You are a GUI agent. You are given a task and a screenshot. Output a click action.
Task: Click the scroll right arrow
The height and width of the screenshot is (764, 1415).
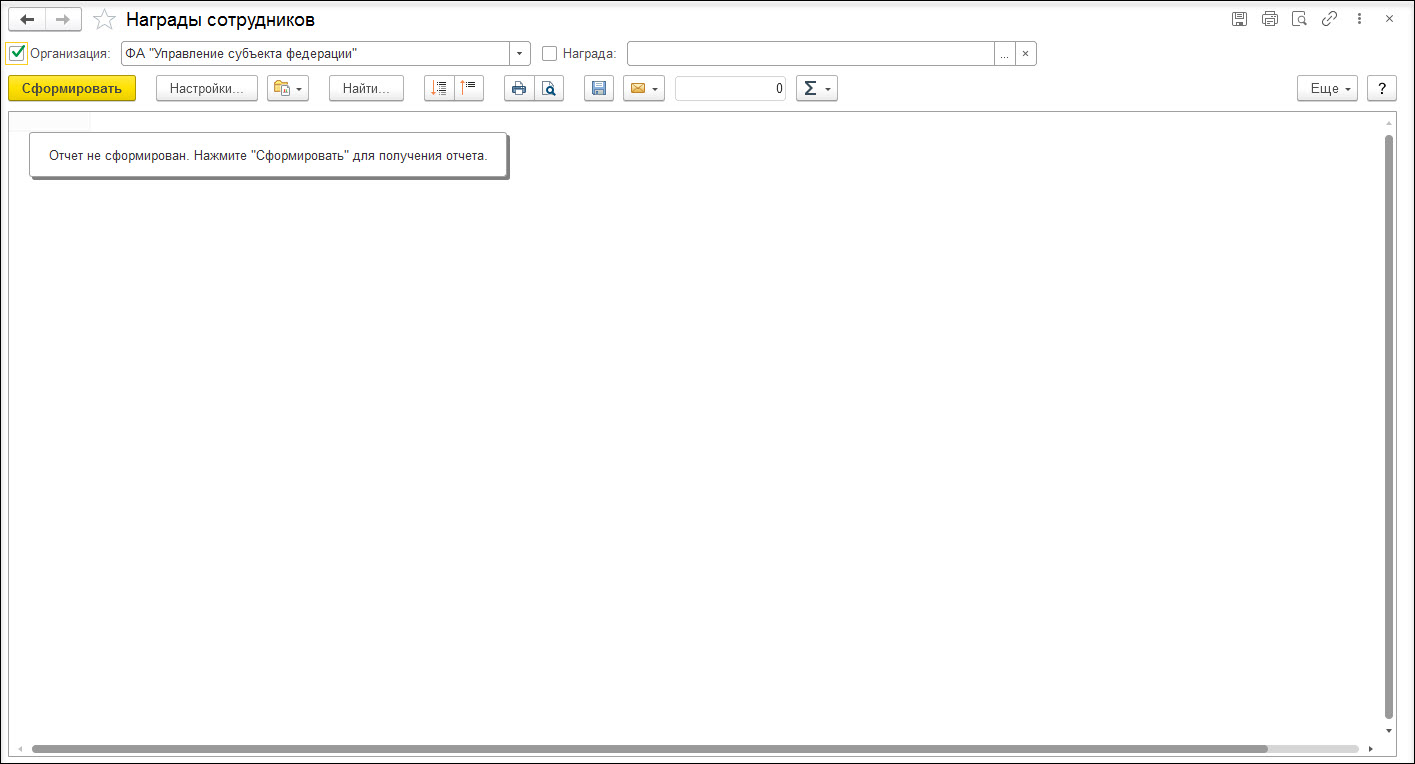[1371, 748]
